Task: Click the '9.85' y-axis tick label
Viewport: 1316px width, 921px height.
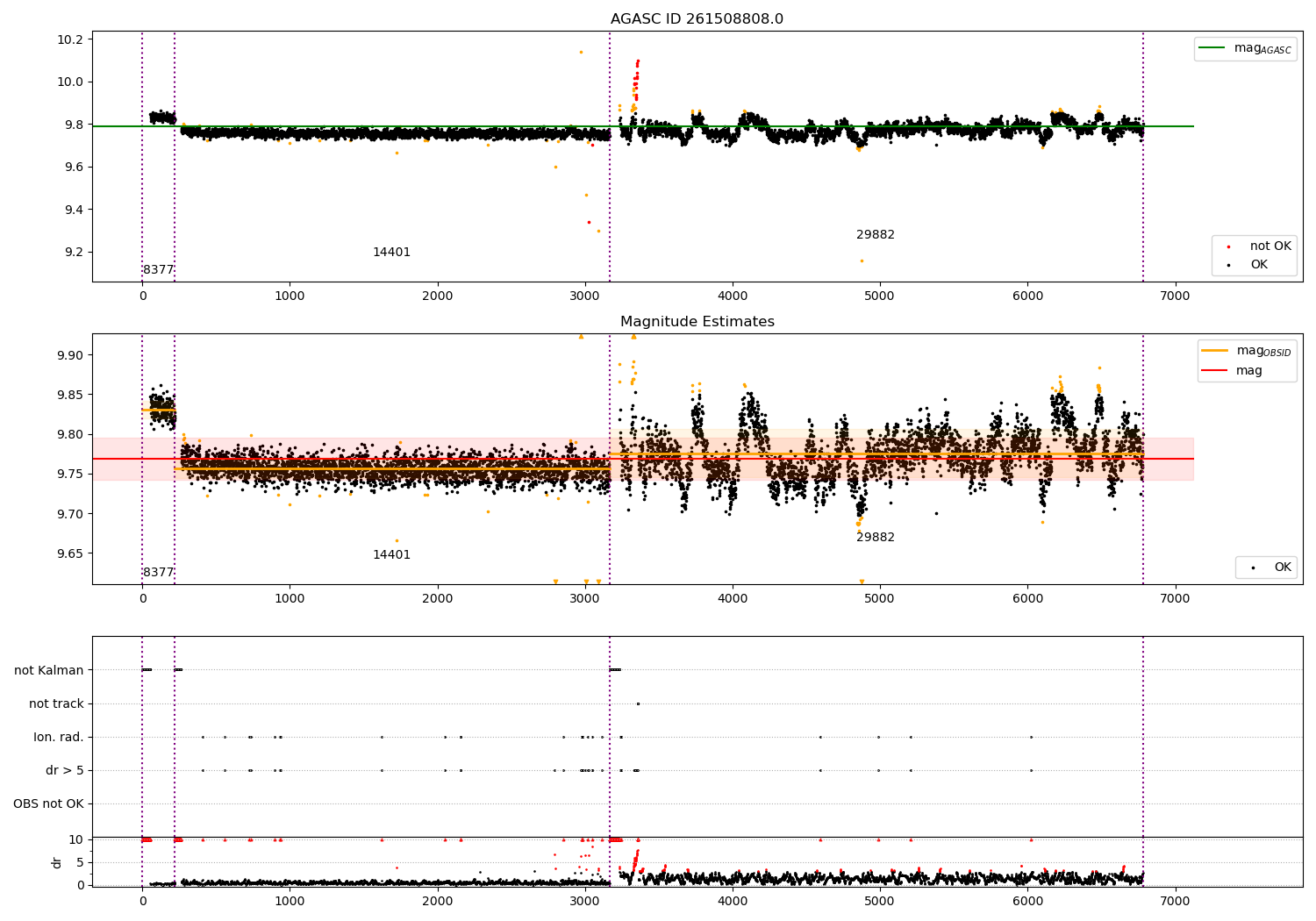Action: click(x=71, y=395)
